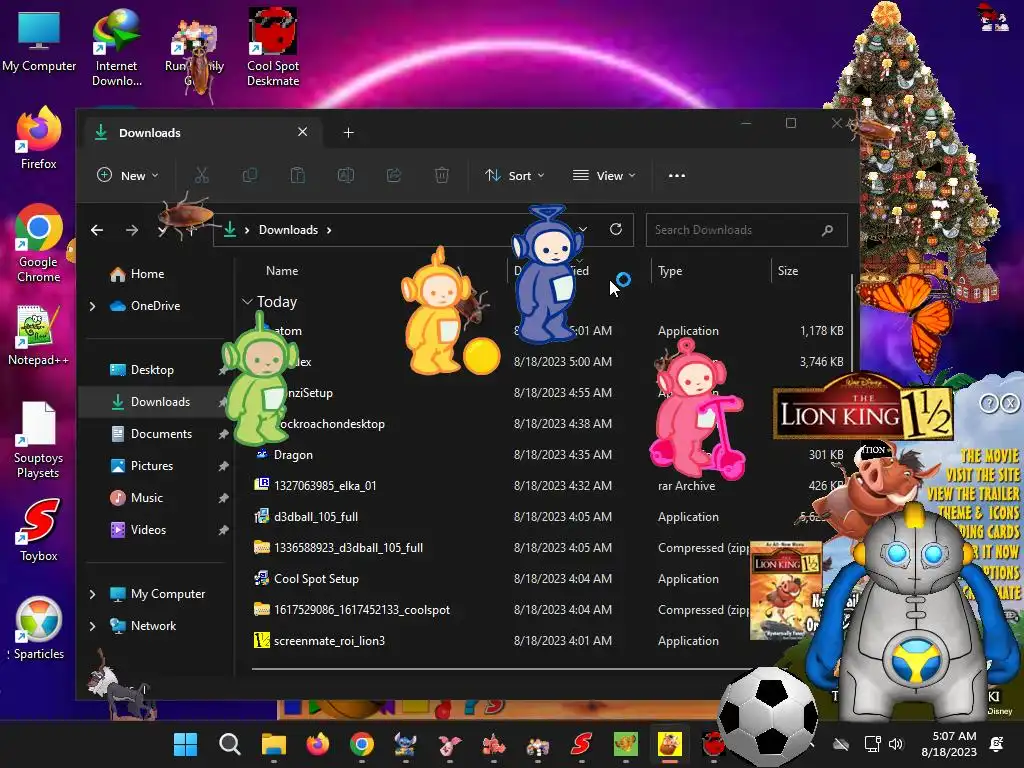Select the screenmate_roi_lion3 file
Image resolution: width=1024 pixels, height=768 pixels.
(329, 641)
